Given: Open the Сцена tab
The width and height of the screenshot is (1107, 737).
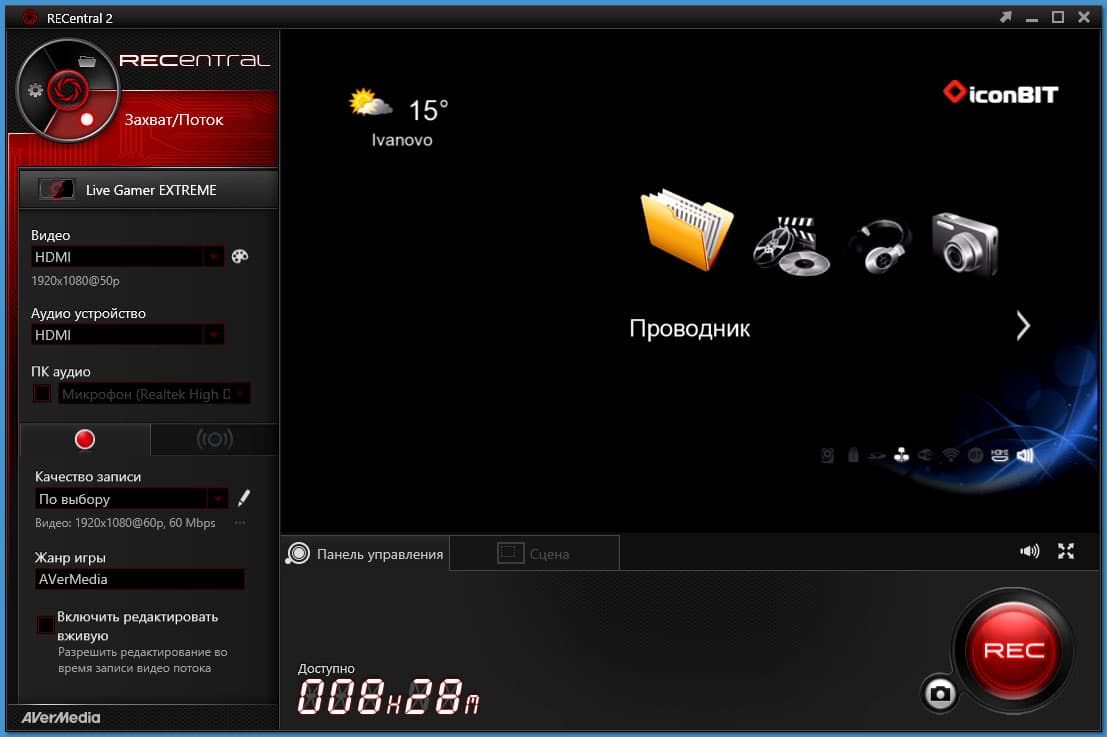Looking at the screenshot, I should 534,553.
